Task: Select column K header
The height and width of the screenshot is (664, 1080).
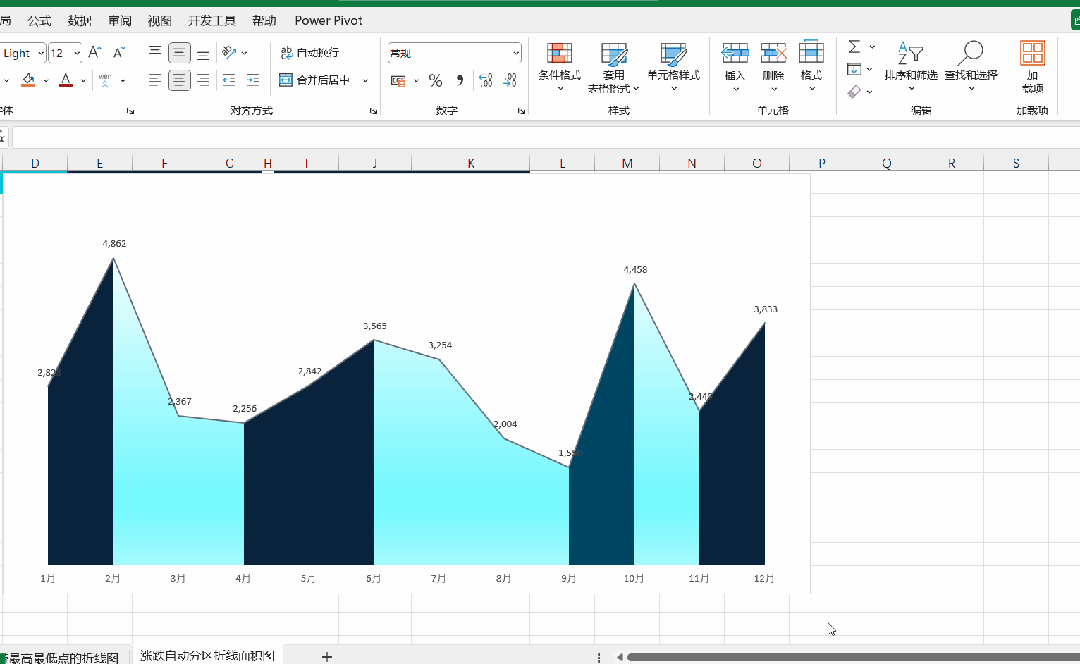Action: (x=470, y=163)
